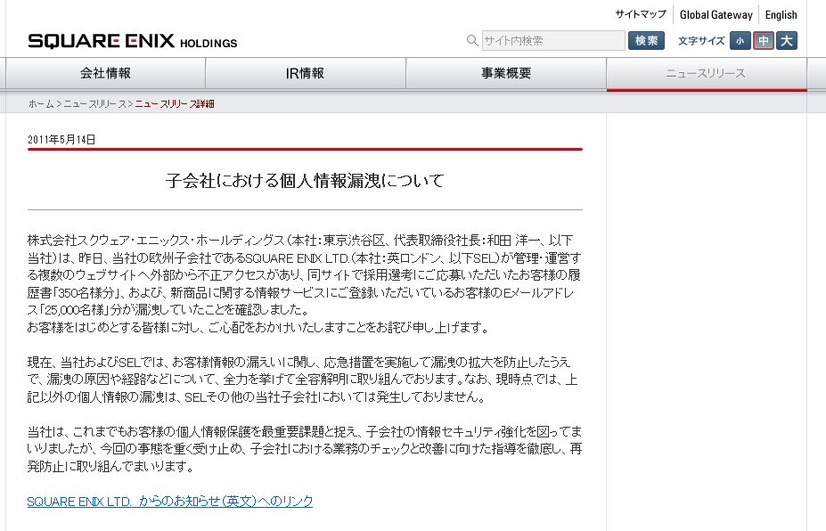Go to Global Gateway
Image resolution: width=826 pixels, height=531 pixels.
click(716, 15)
